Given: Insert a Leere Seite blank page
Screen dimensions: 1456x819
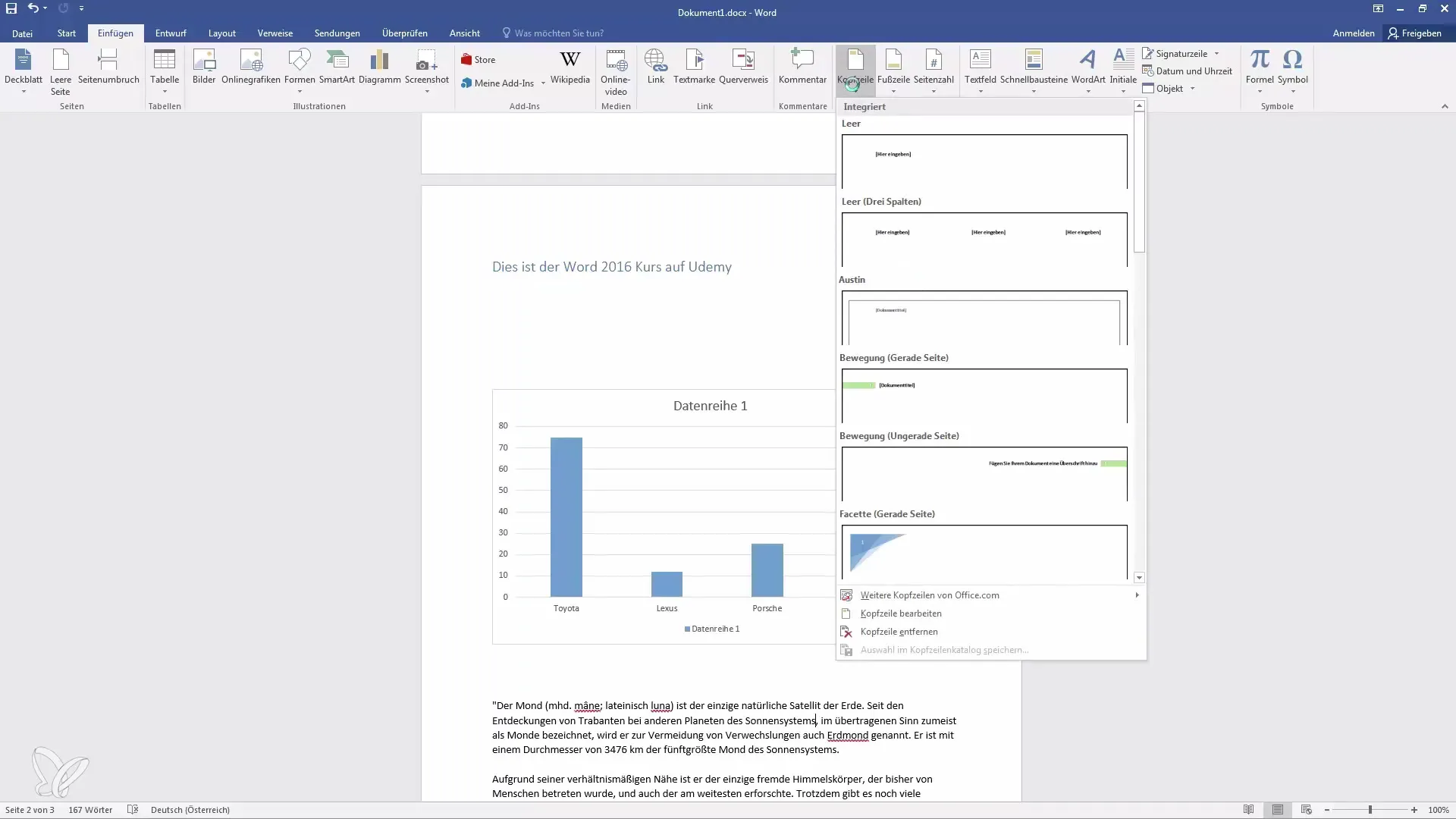Looking at the screenshot, I should point(61,71).
